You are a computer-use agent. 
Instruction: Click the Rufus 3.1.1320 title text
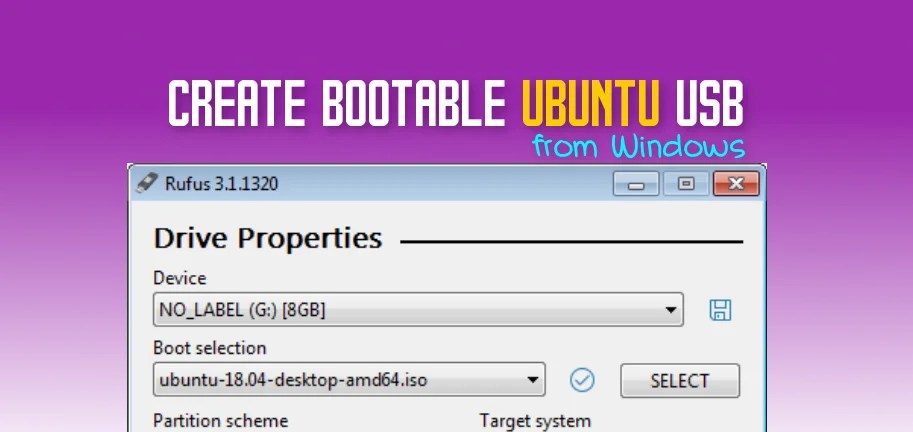tap(221, 184)
